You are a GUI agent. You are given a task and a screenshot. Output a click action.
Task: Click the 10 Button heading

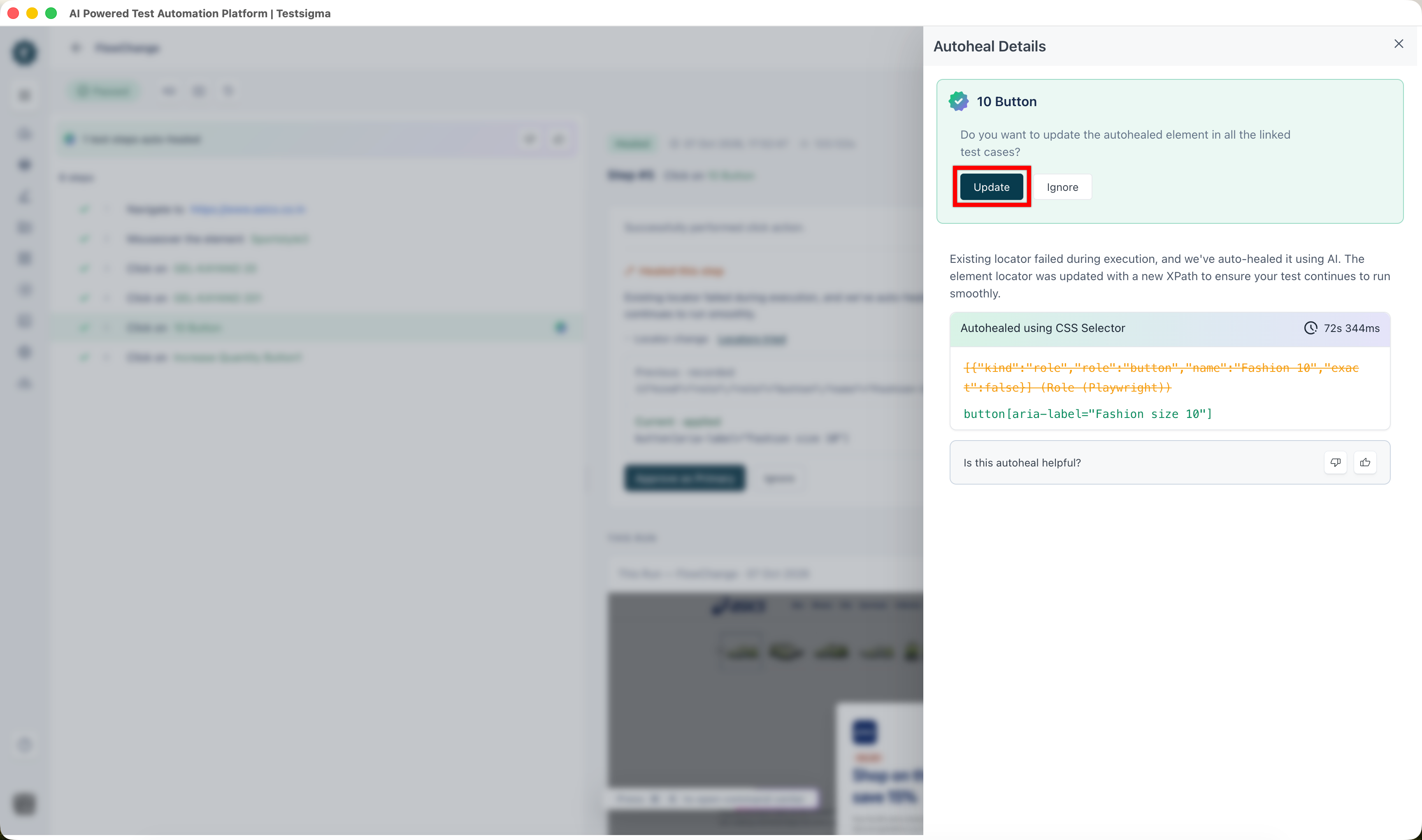1006,101
